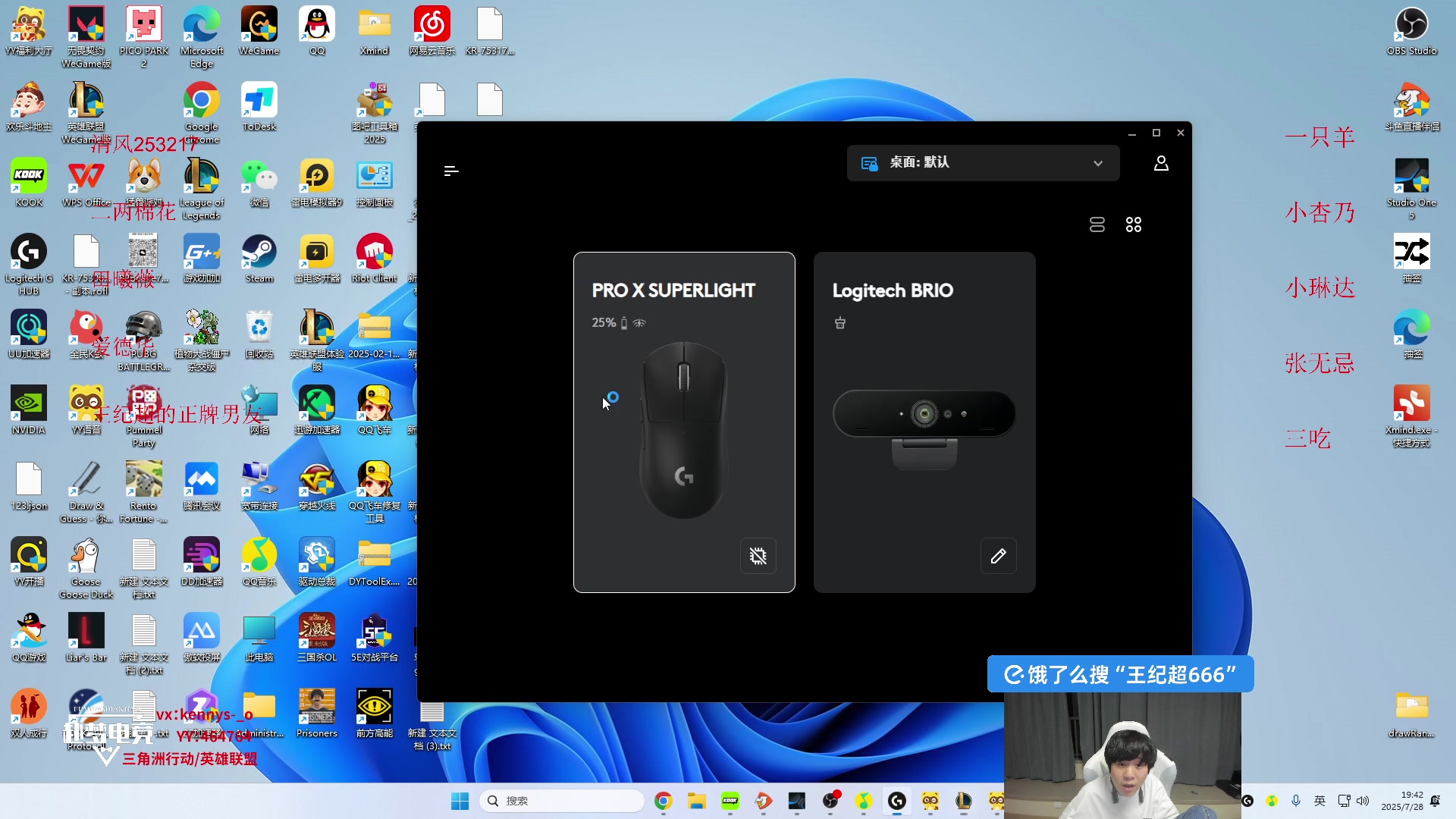Open the G HUB hamburger menu
The height and width of the screenshot is (819, 1456).
pos(451,171)
